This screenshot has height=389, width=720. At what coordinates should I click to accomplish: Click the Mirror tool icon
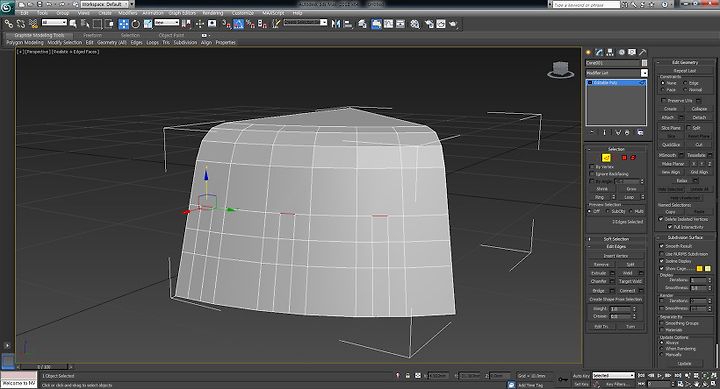click(x=336, y=24)
